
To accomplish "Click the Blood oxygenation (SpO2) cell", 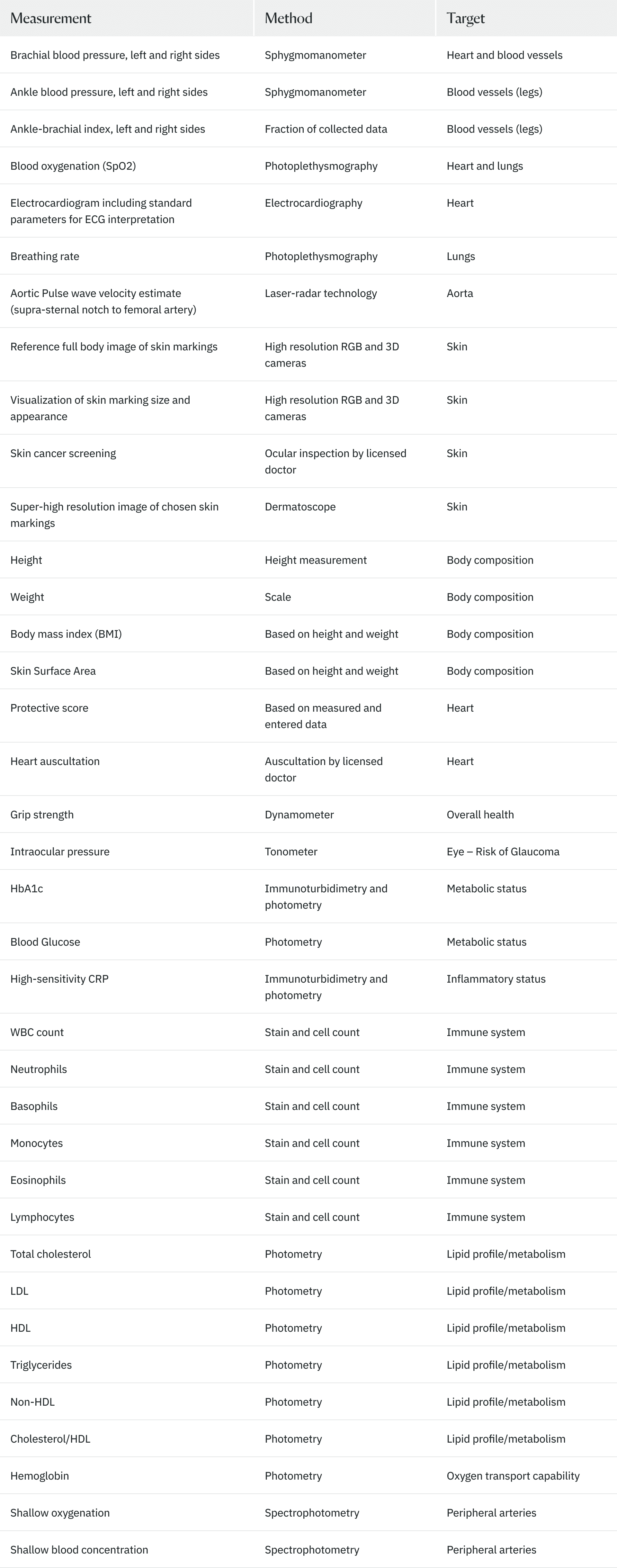I will (73, 166).
